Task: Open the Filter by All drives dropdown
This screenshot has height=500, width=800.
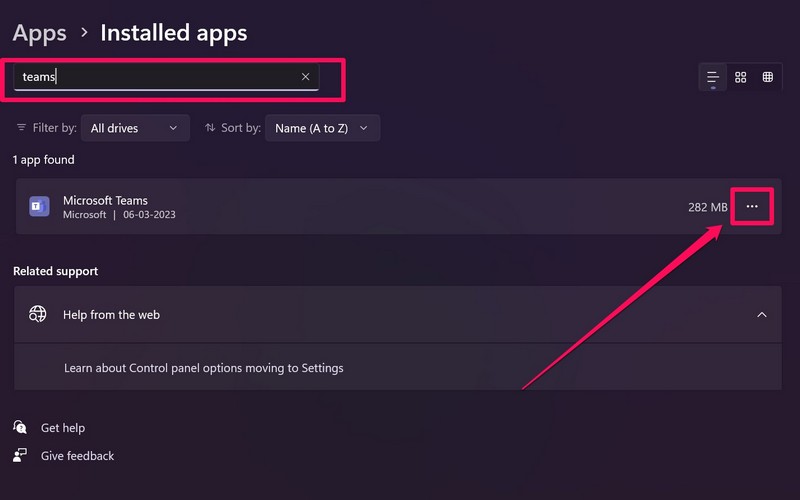Action: pos(134,128)
